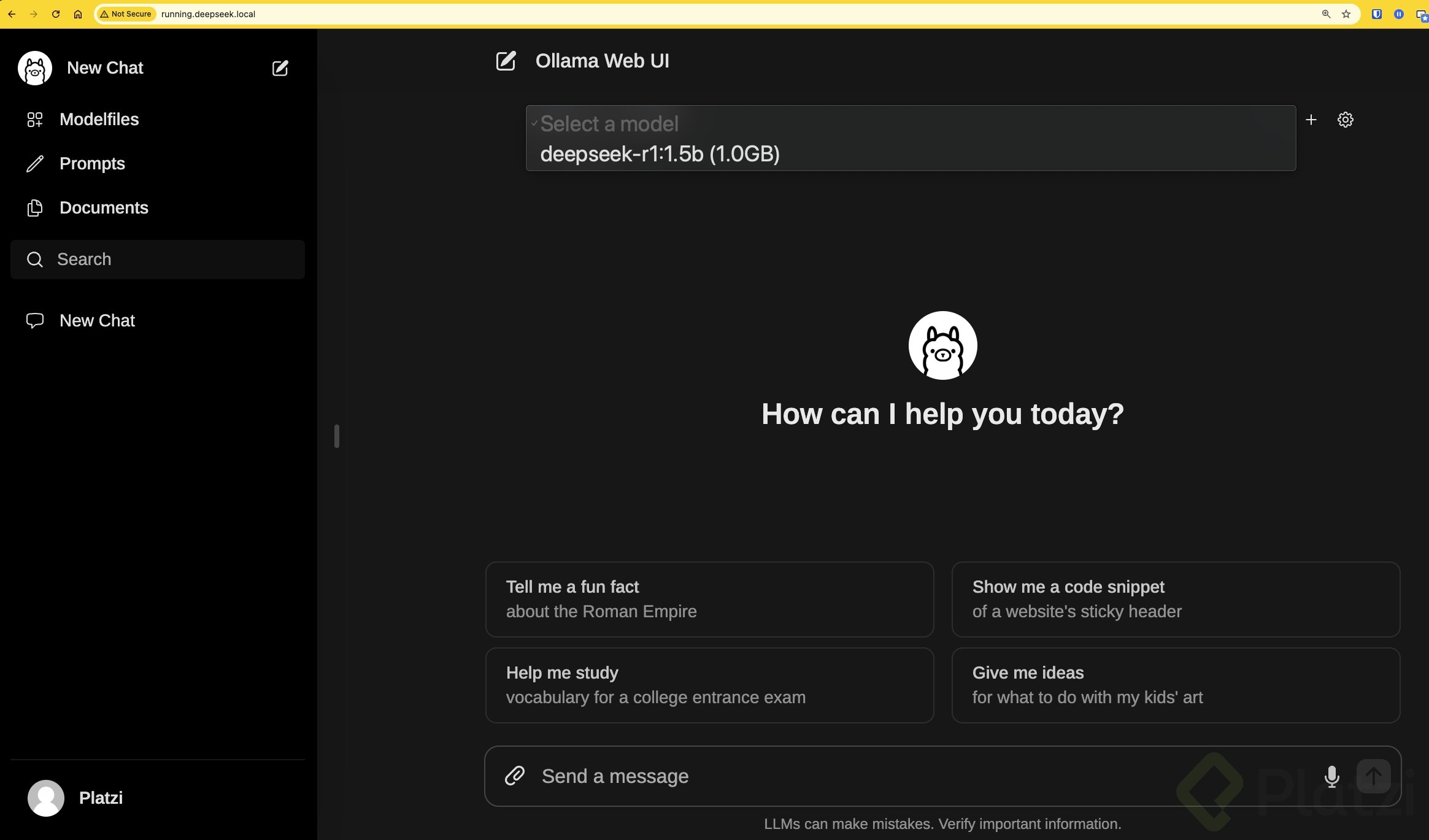Click the Documents pages icon
Viewport: 1429px width, 840px height.
35,208
